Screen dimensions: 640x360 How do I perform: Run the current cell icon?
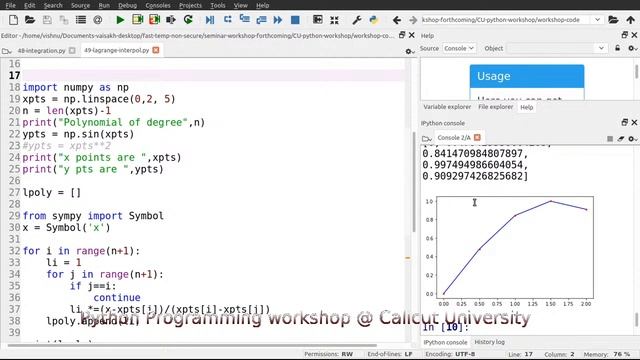[x=137, y=20]
